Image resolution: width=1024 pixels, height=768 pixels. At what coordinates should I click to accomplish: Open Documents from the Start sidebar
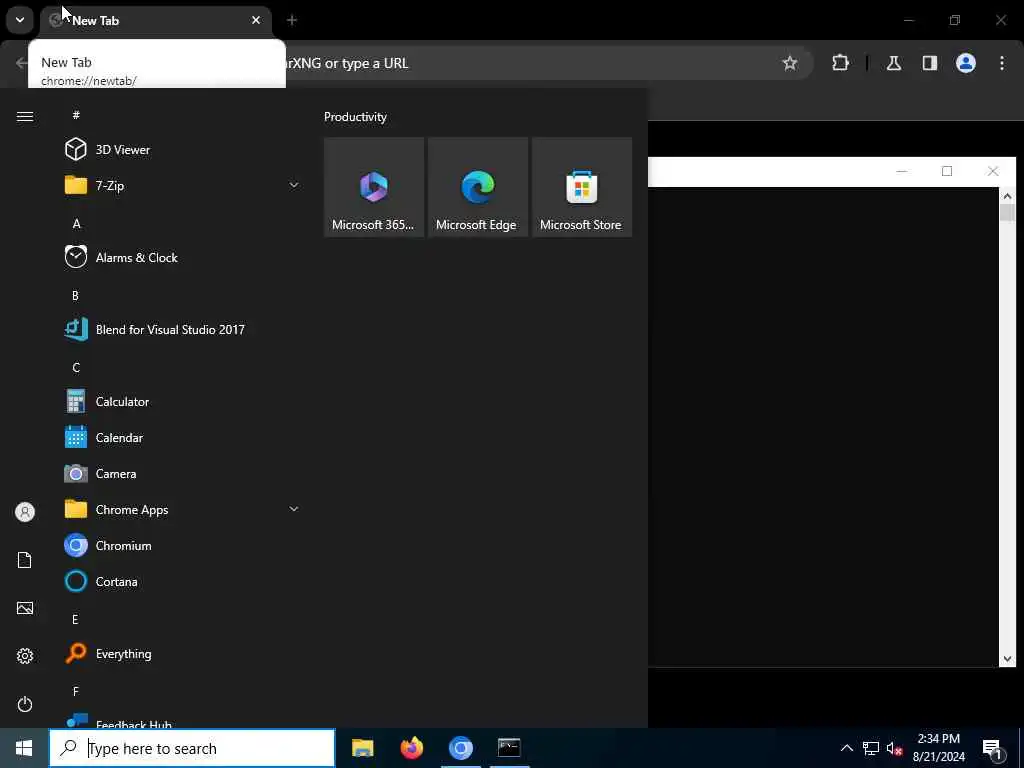coord(25,560)
